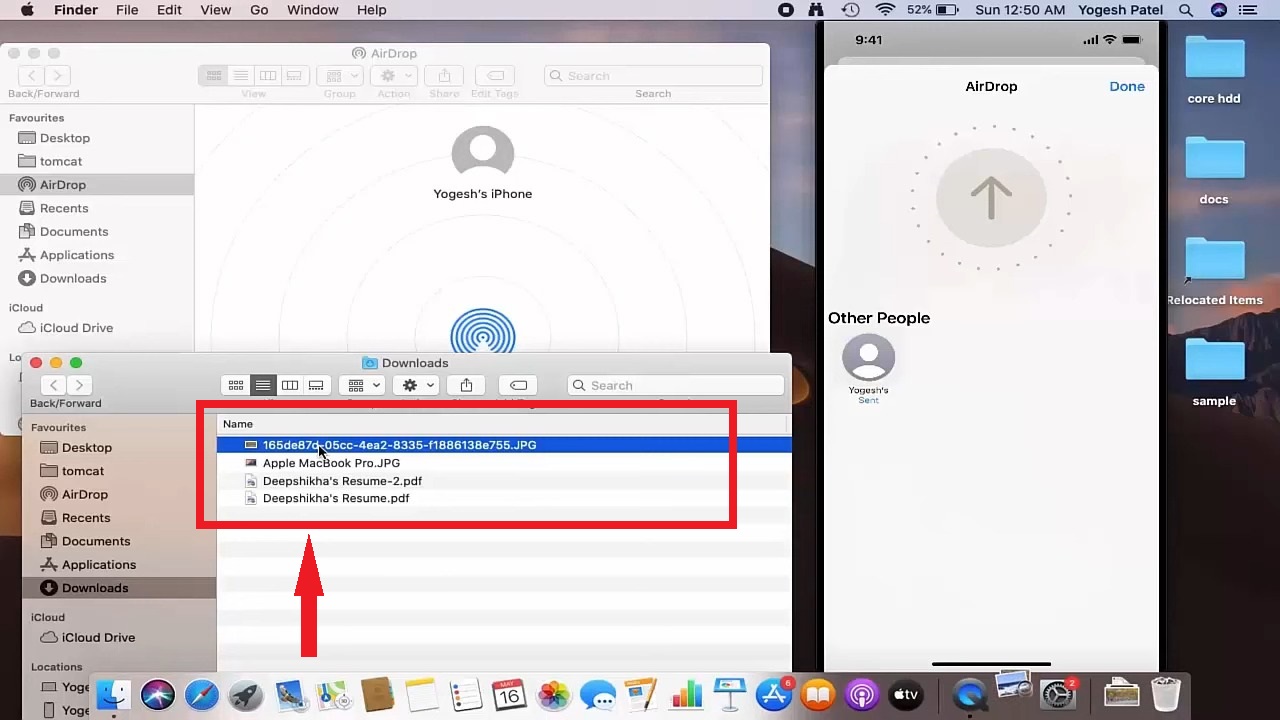Open Launchpad from the Dock

point(245,694)
